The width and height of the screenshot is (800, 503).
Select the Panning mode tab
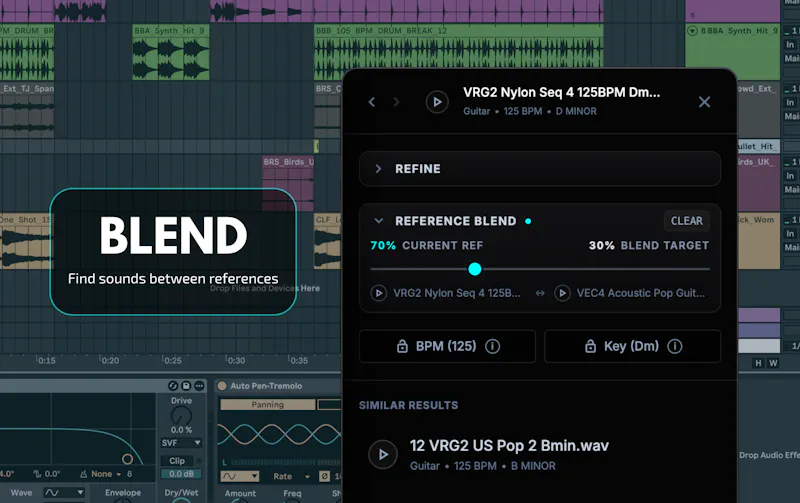point(267,405)
